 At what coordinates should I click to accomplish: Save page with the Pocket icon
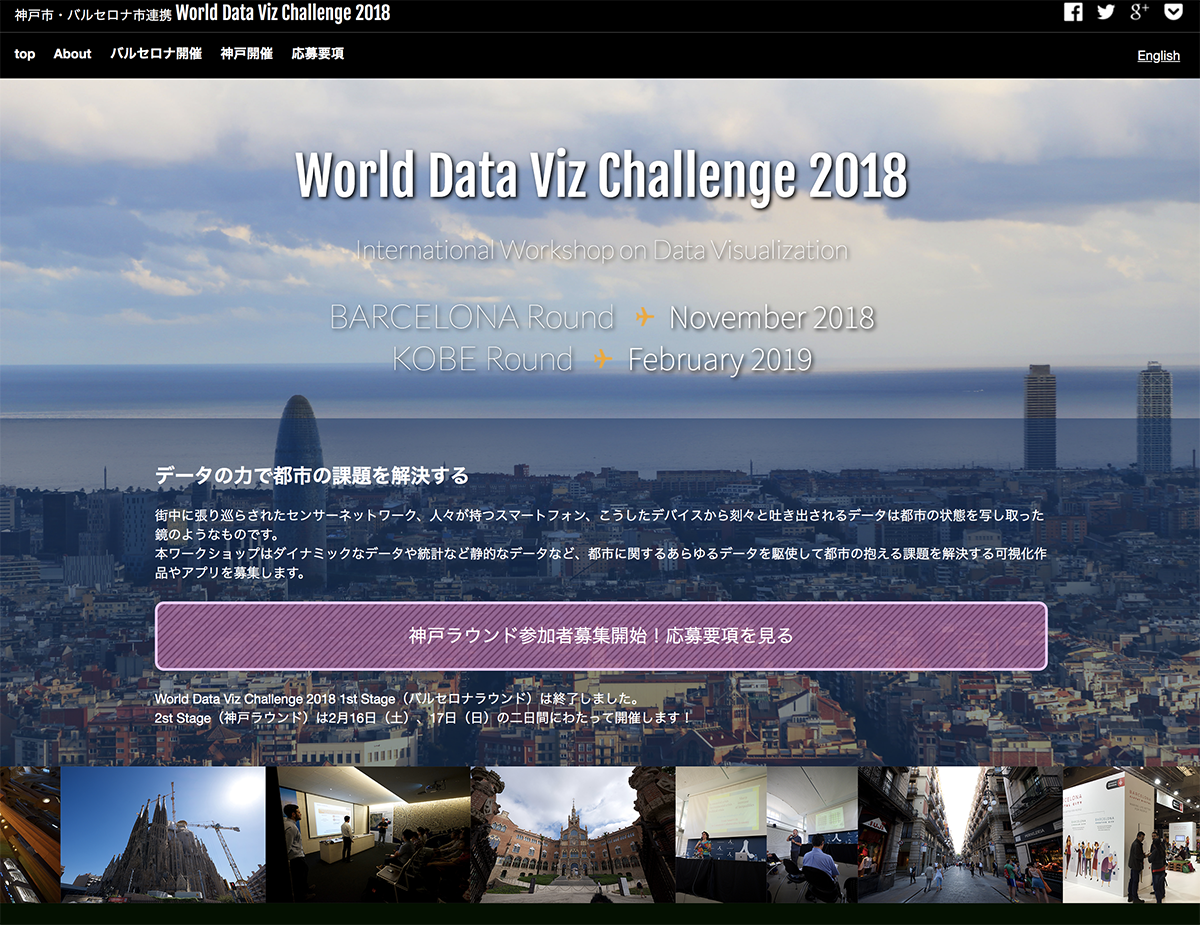click(x=1173, y=13)
